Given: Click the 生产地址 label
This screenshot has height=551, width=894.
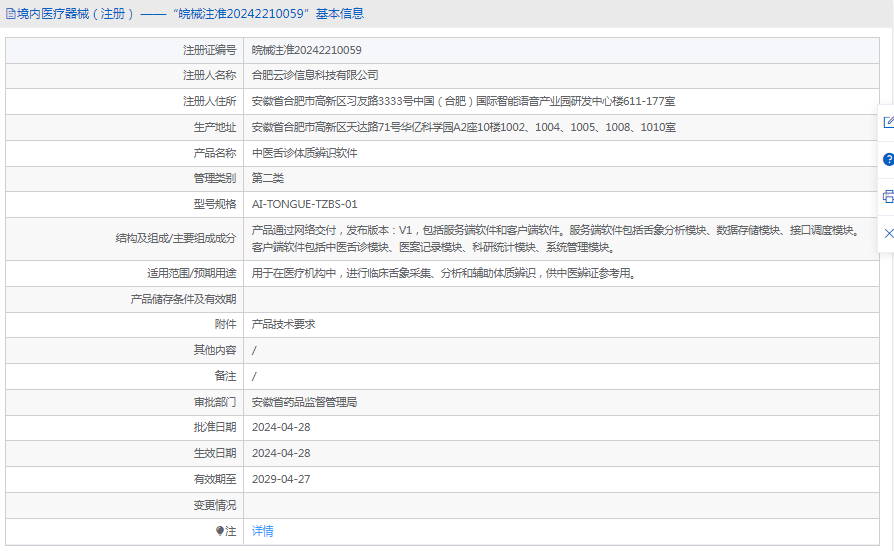Looking at the screenshot, I should pos(214,127).
